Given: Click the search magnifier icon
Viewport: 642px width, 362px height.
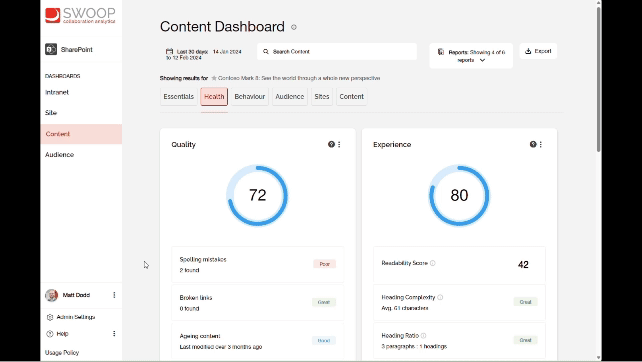Looking at the screenshot, I should [x=266, y=52].
